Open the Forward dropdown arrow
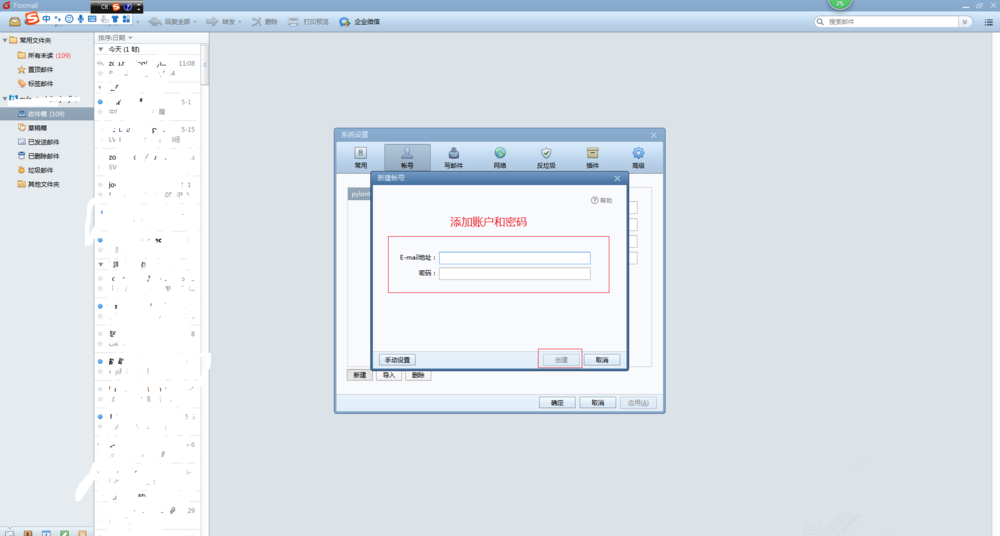1000x536 pixels. point(240,22)
